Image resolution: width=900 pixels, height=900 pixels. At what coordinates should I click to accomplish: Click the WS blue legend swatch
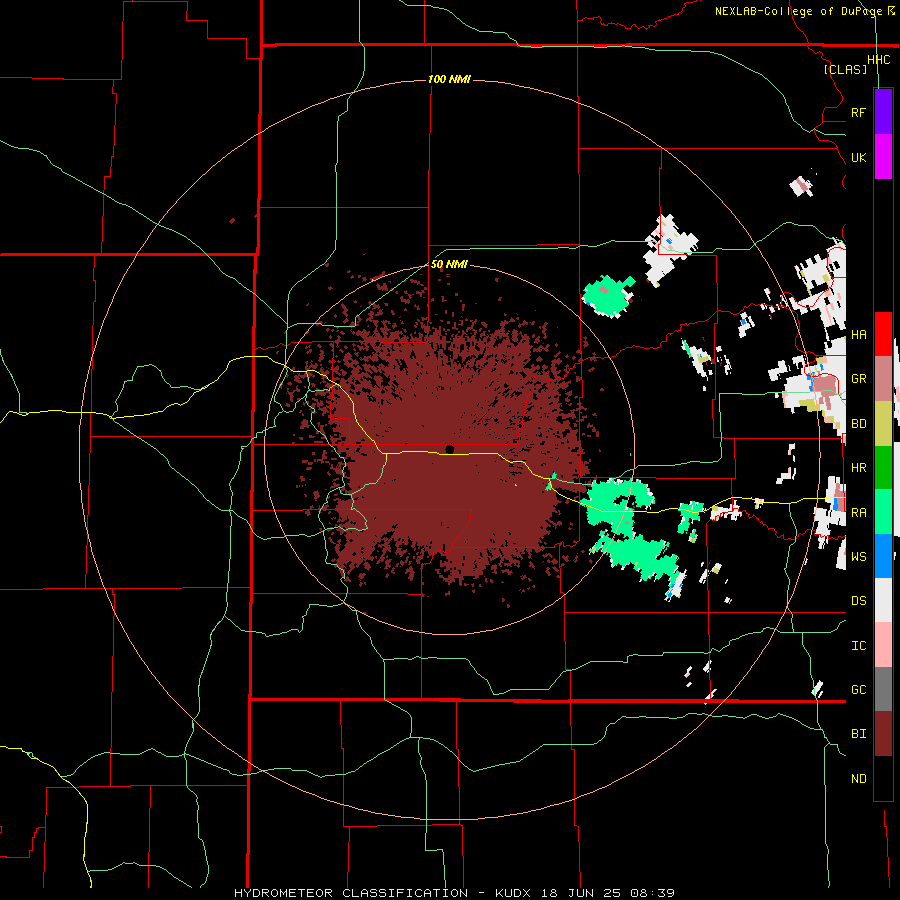(x=883, y=556)
